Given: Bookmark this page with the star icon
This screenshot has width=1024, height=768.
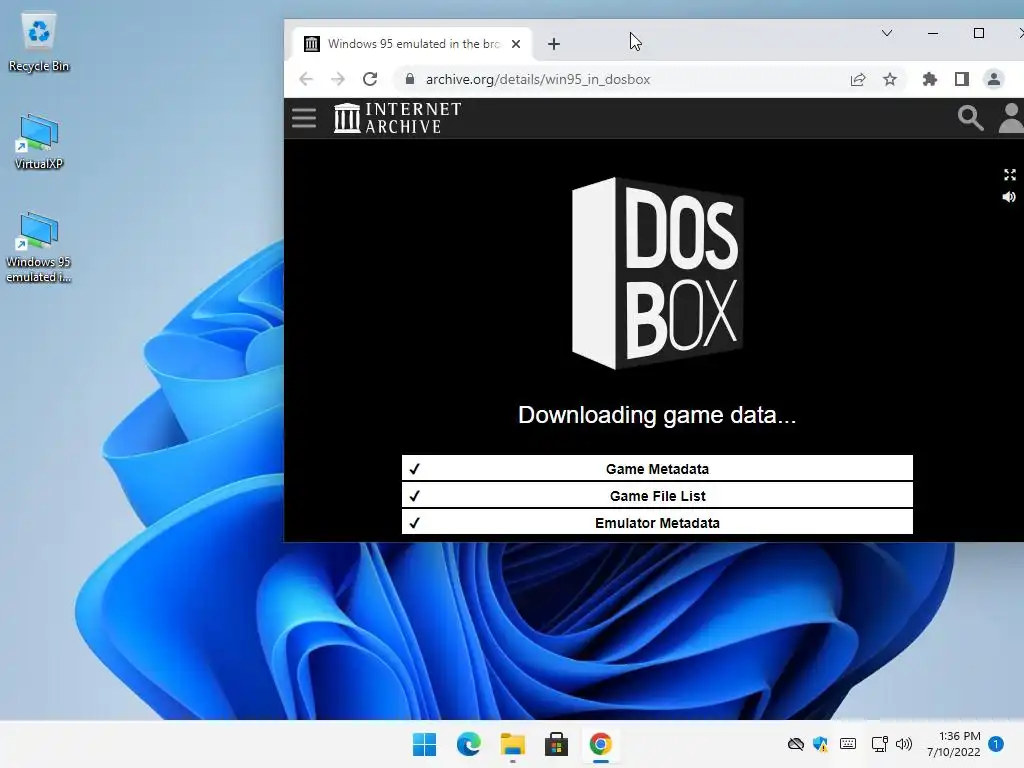Looking at the screenshot, I should tap(889, 79).
